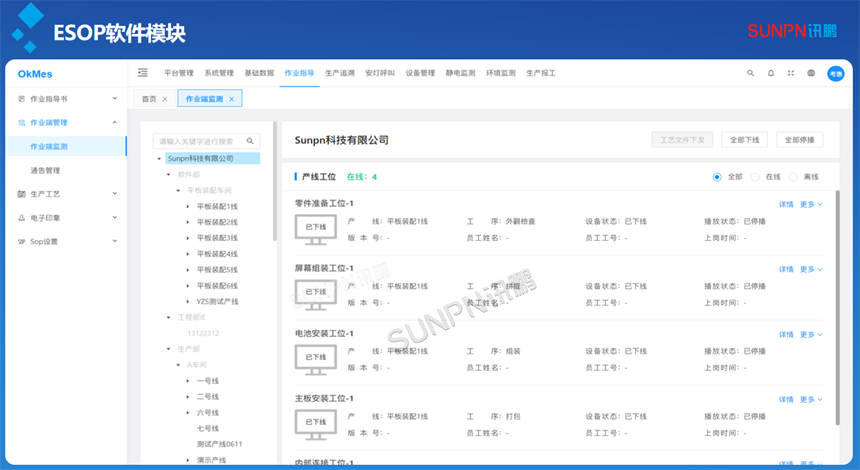
Task: Click the 作业端管理 sidebar icon
Action: point(21,123)
